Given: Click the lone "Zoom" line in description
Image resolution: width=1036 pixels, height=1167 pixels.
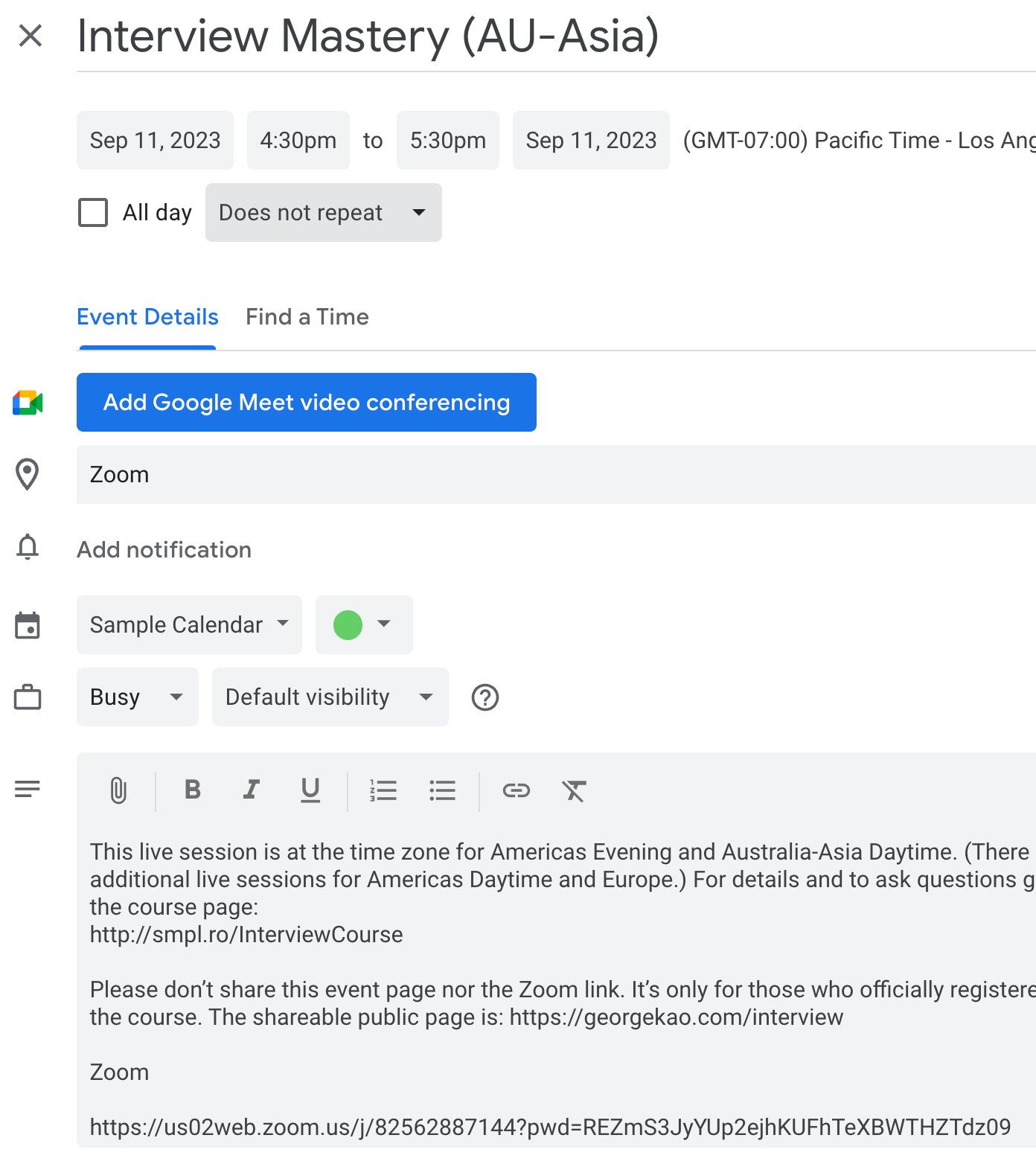Looking at the screenshot, I should click(x=119, y=1072).
